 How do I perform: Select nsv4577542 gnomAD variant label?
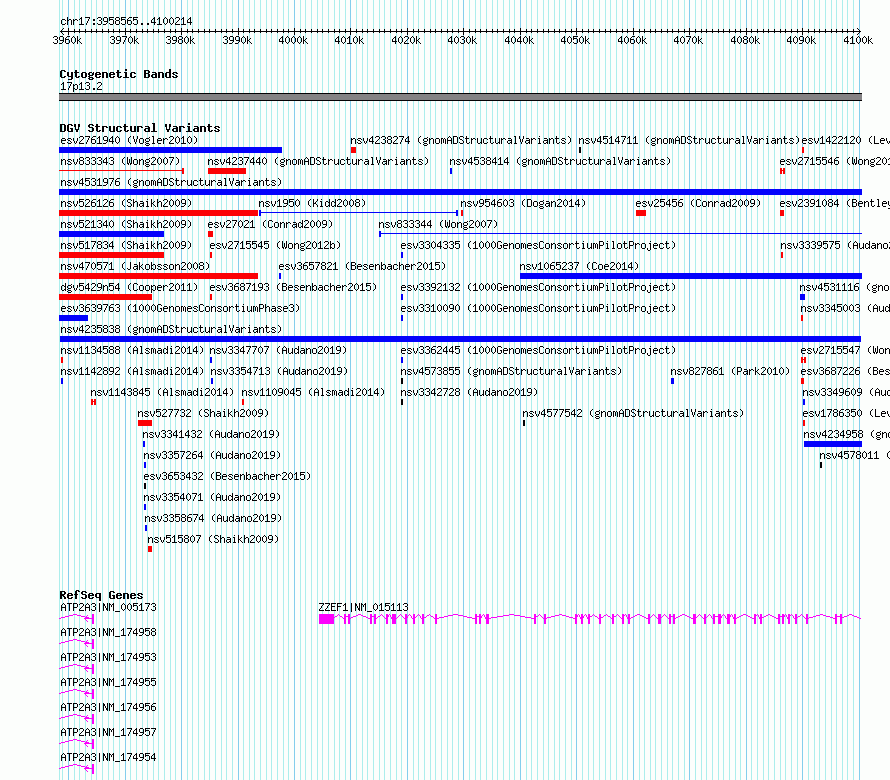point(633,413)
